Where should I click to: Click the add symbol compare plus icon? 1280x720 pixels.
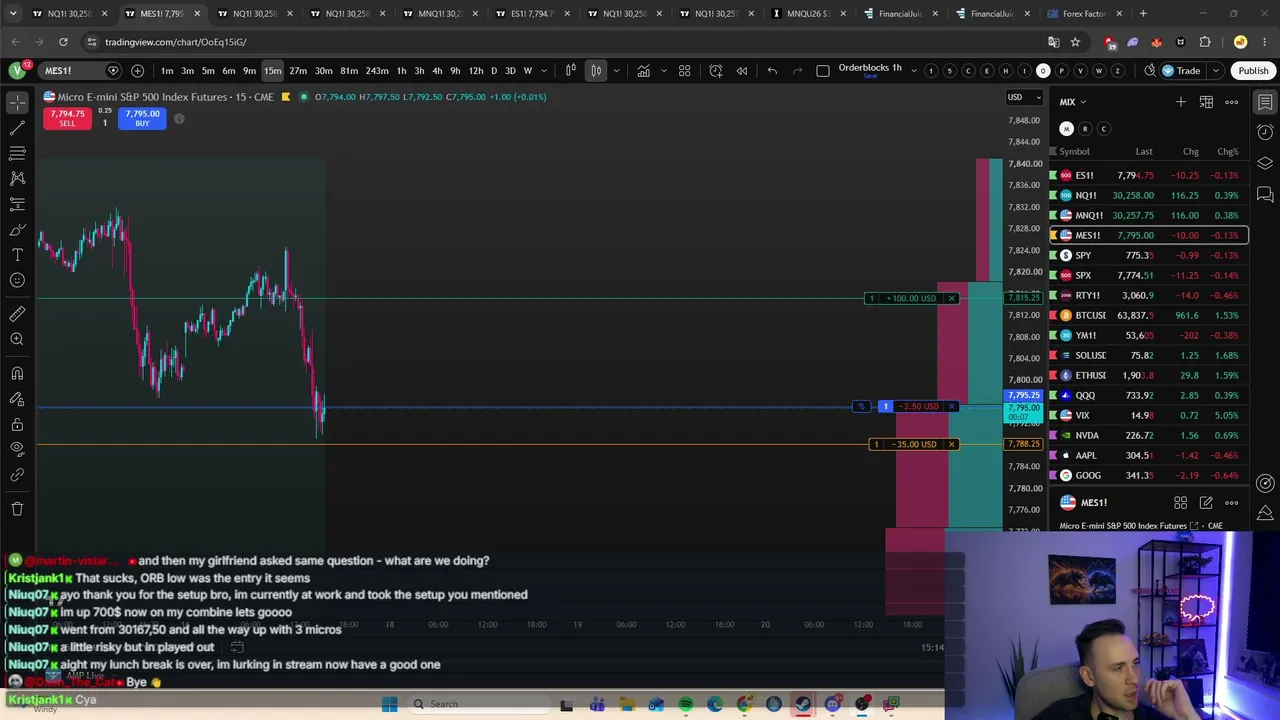(137, 71)
